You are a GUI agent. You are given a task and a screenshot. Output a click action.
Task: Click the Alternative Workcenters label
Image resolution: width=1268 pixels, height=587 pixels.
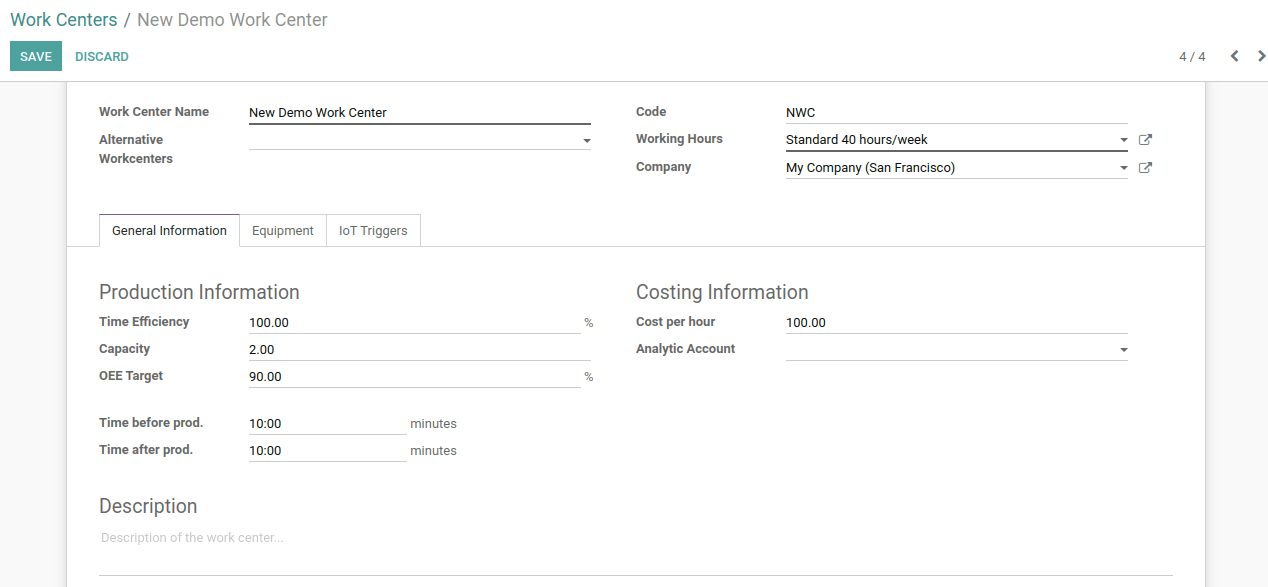point(136,149)
